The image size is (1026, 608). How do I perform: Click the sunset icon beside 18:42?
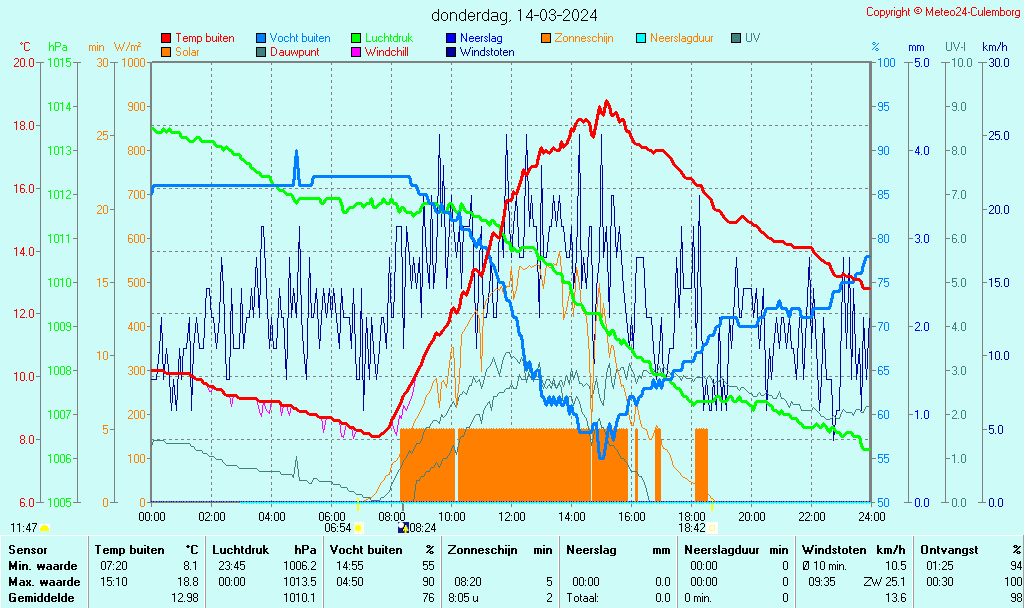click(713, 527)
